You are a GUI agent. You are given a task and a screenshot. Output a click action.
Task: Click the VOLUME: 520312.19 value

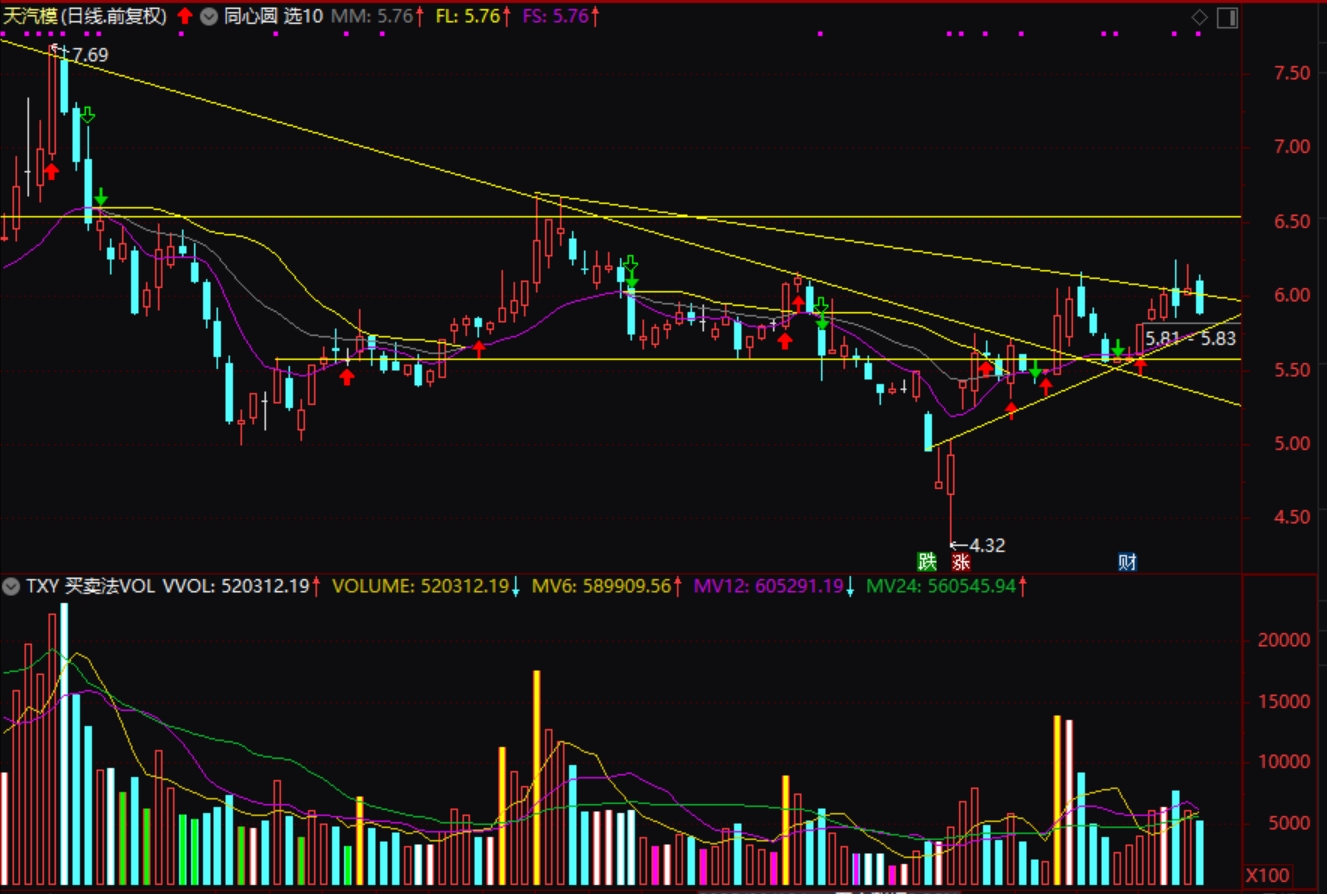tap(420, 586)
